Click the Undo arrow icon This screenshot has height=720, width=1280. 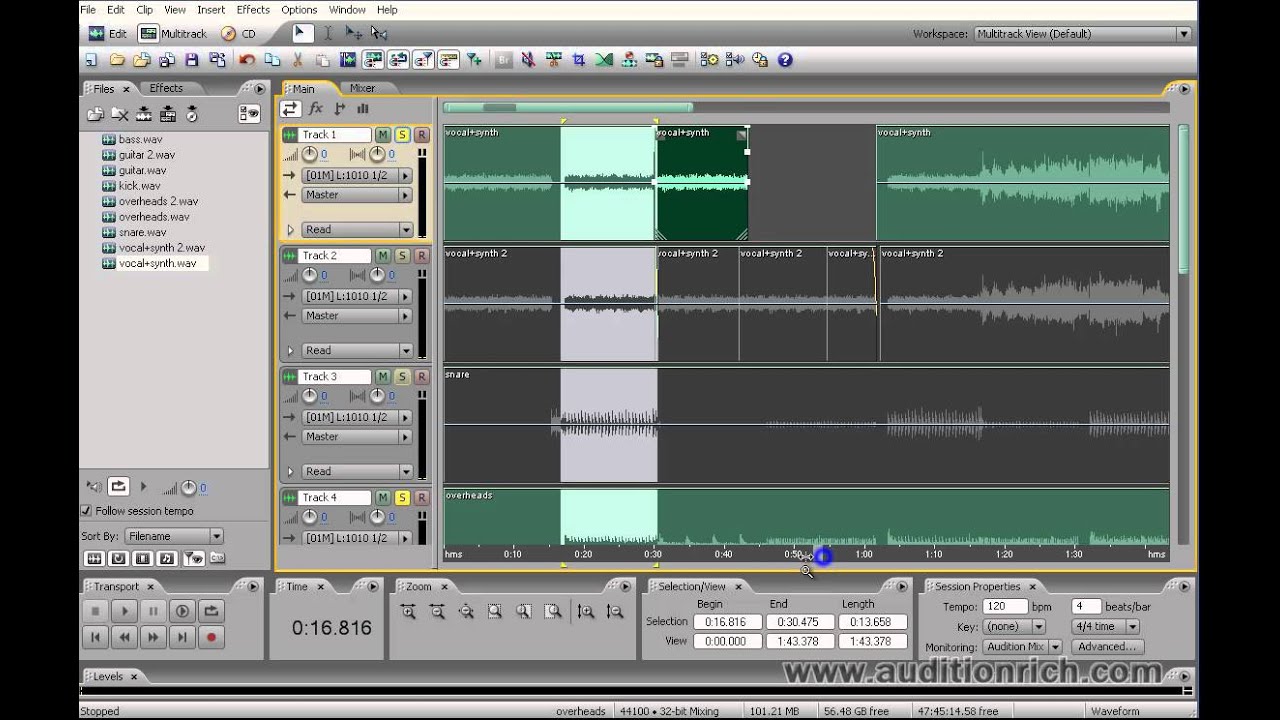click(x=246, y=60)
